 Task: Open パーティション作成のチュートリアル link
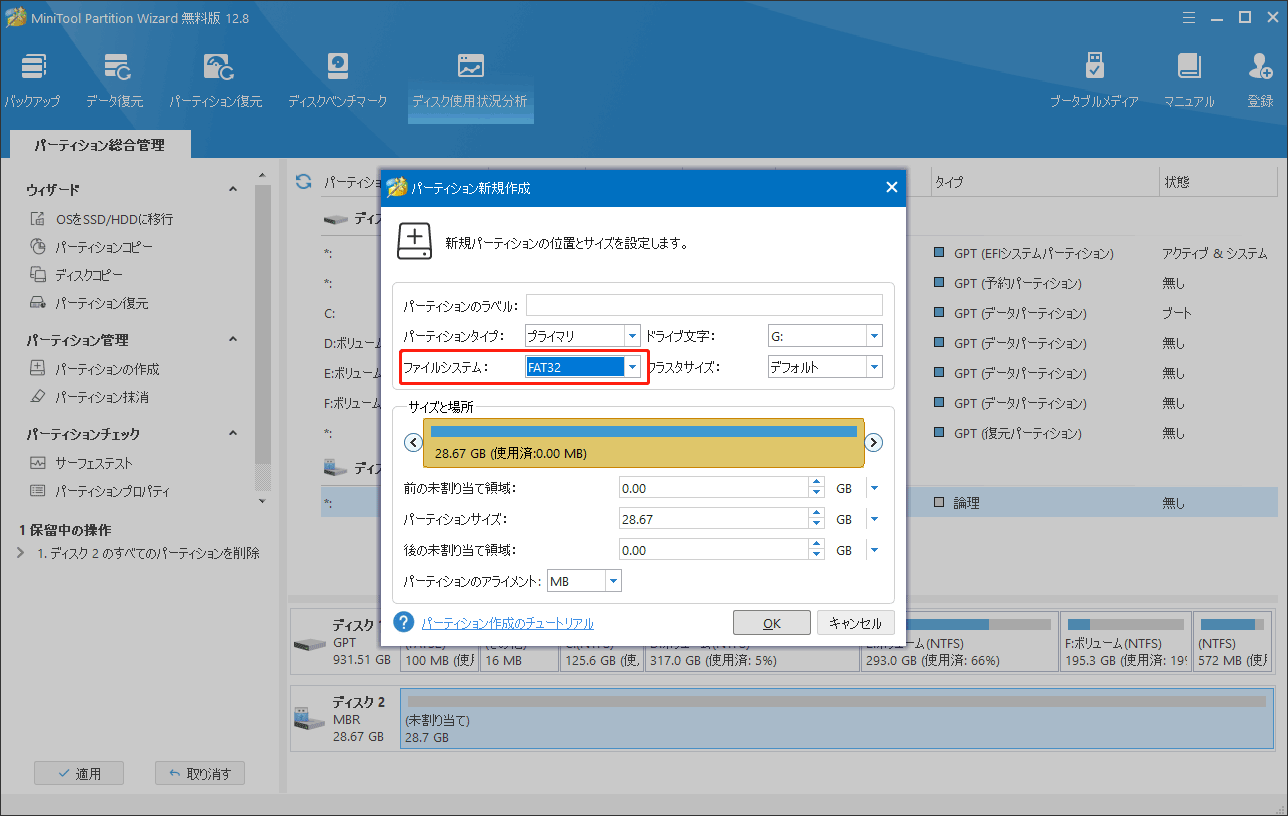pos(507,623)
